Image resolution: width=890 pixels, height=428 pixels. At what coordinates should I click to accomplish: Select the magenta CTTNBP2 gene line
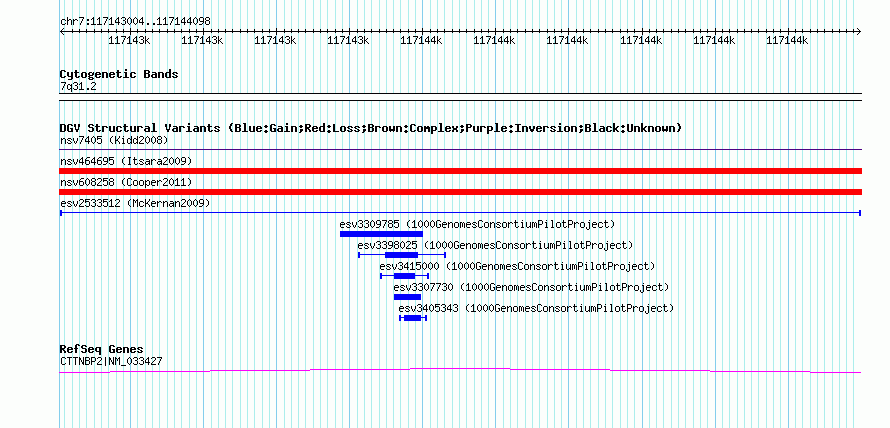(x=460, y=370)
